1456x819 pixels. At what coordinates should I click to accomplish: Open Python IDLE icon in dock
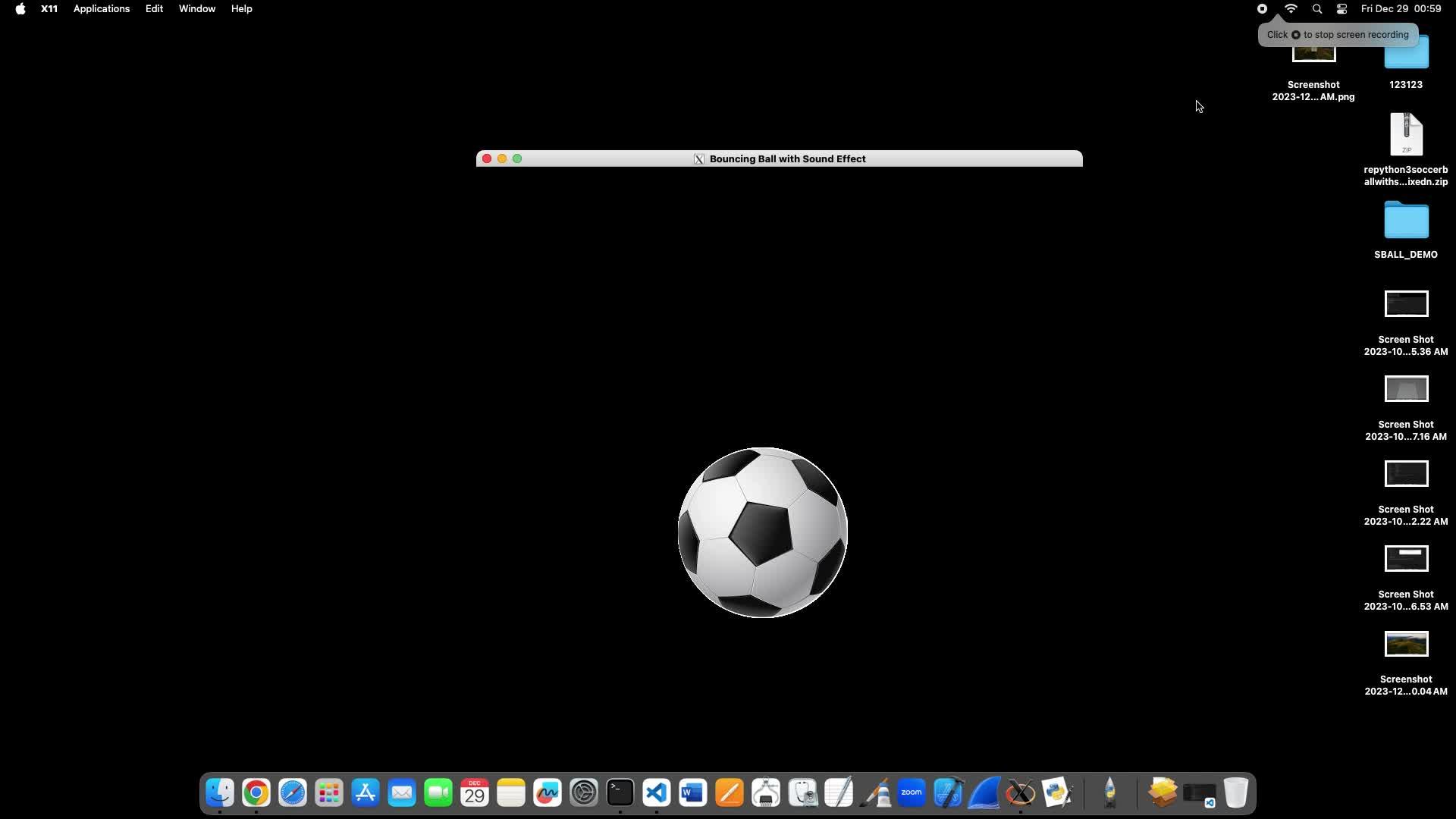pos(1057,793)
